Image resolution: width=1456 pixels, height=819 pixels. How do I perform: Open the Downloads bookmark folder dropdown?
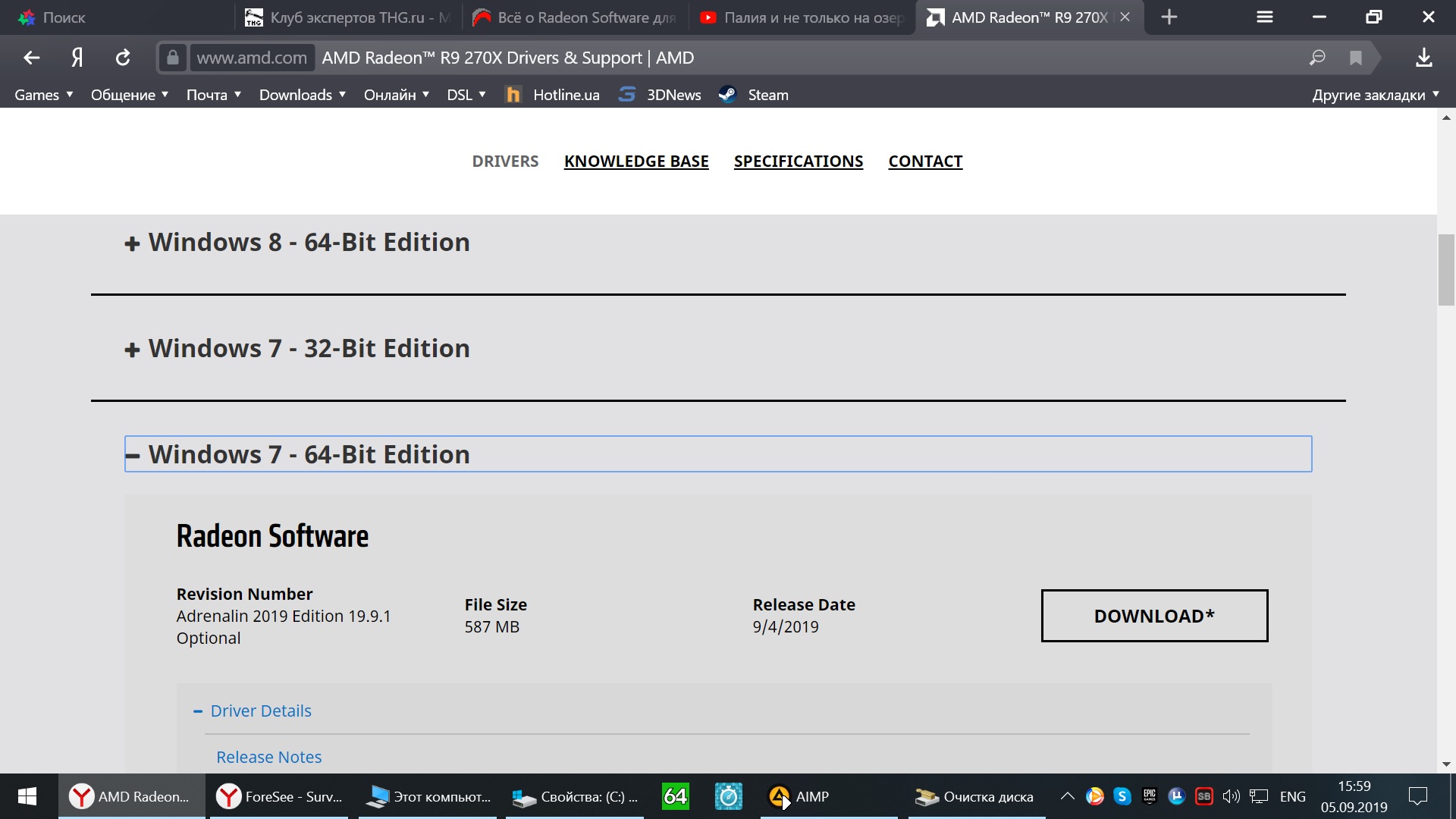point(302,95)
